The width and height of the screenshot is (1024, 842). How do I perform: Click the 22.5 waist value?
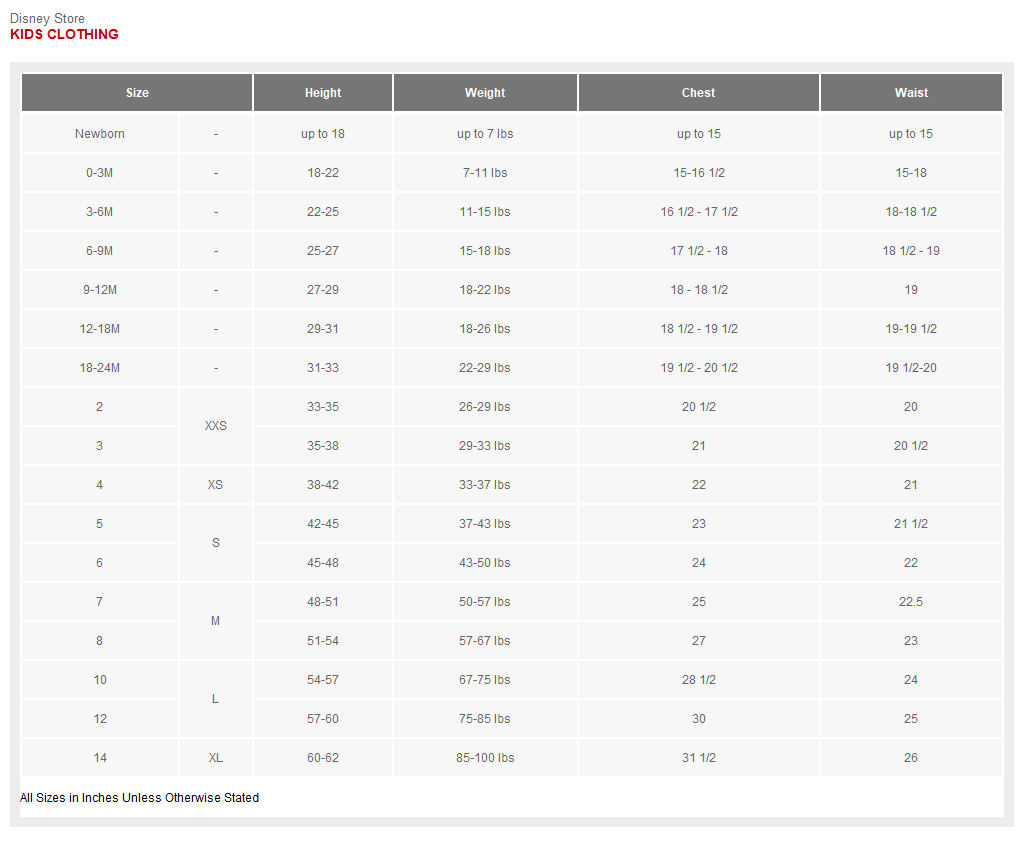point(911,602)
